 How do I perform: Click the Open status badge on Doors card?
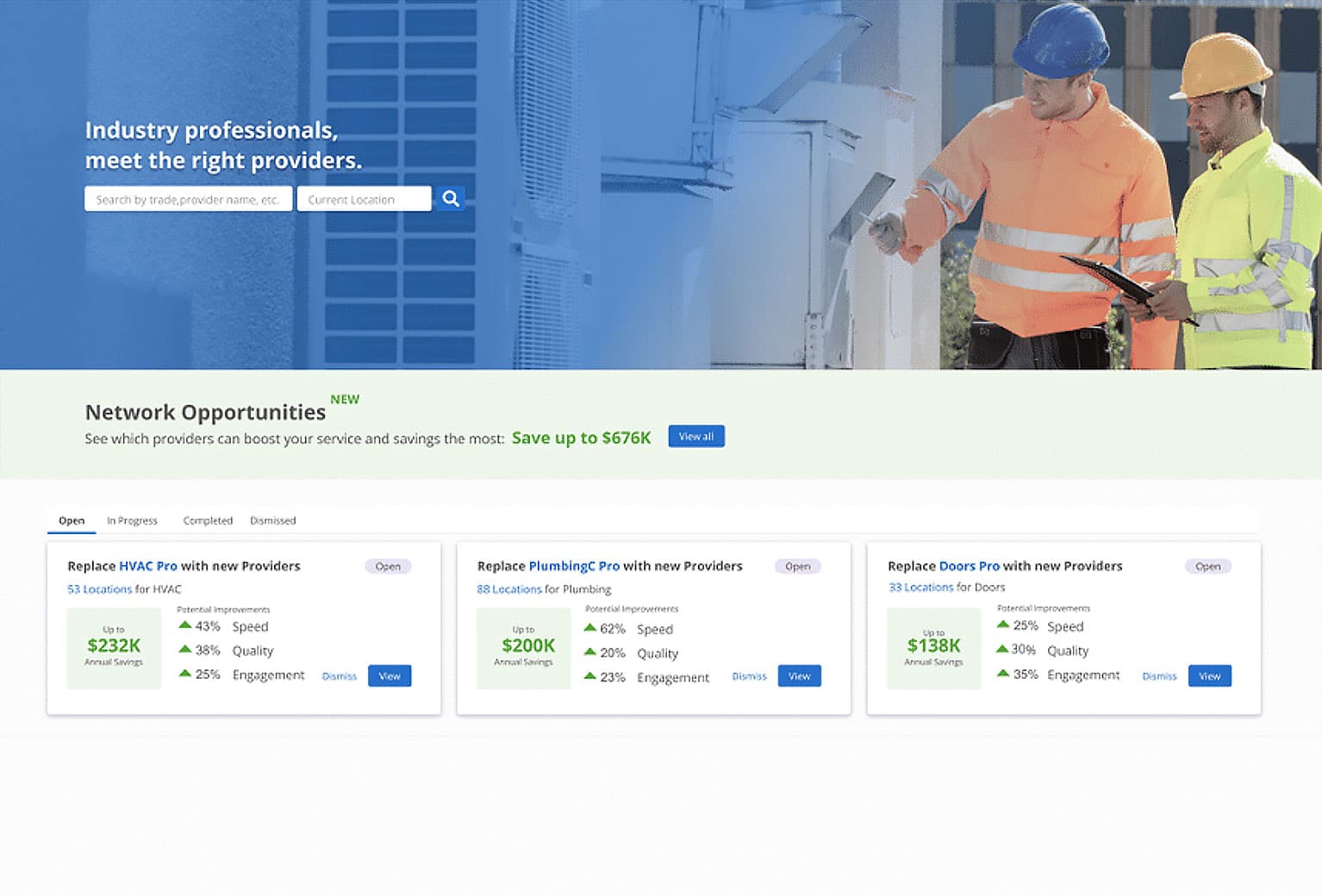click(1207, 566)
